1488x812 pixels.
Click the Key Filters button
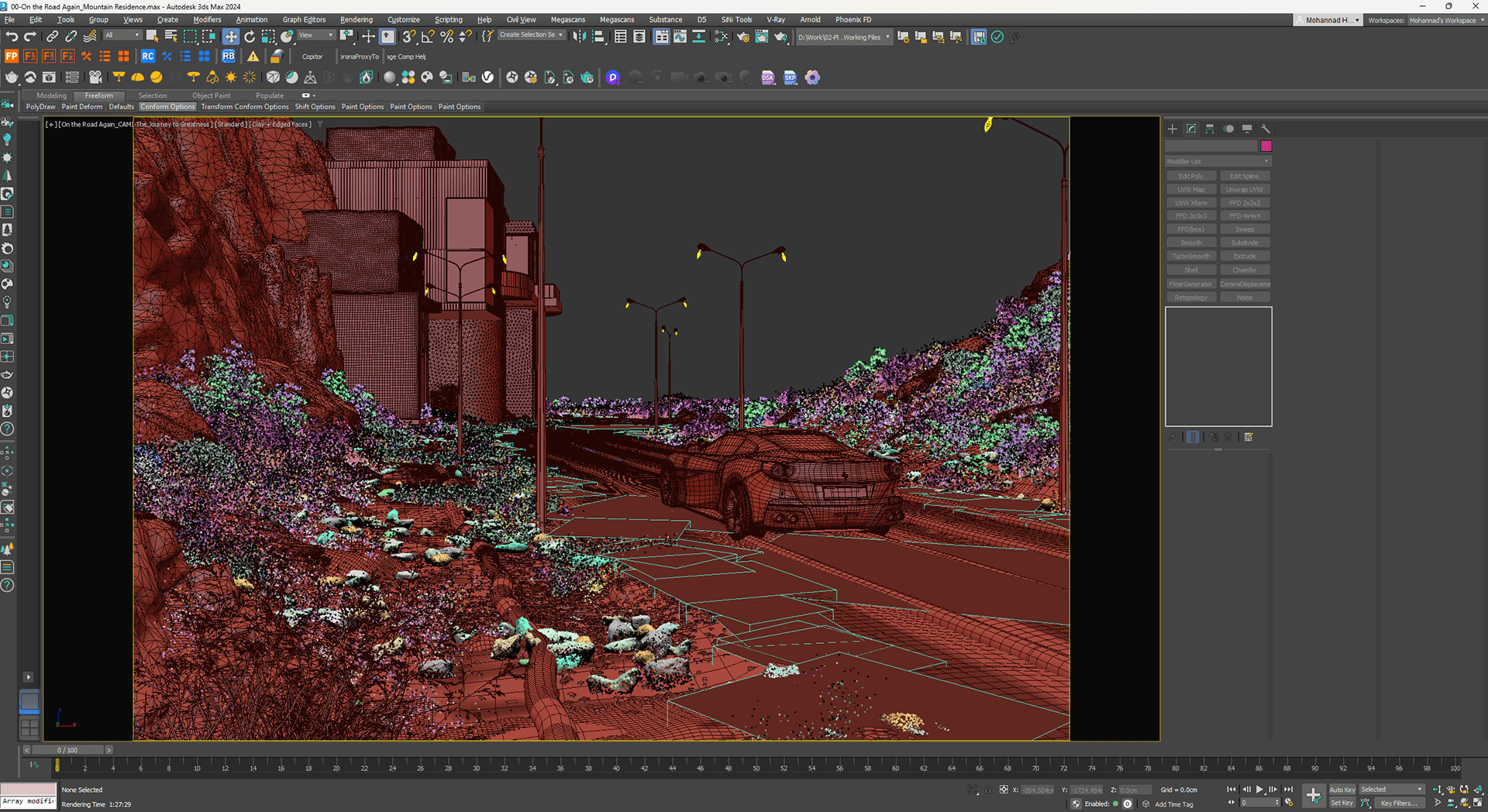click(1398, 803)
